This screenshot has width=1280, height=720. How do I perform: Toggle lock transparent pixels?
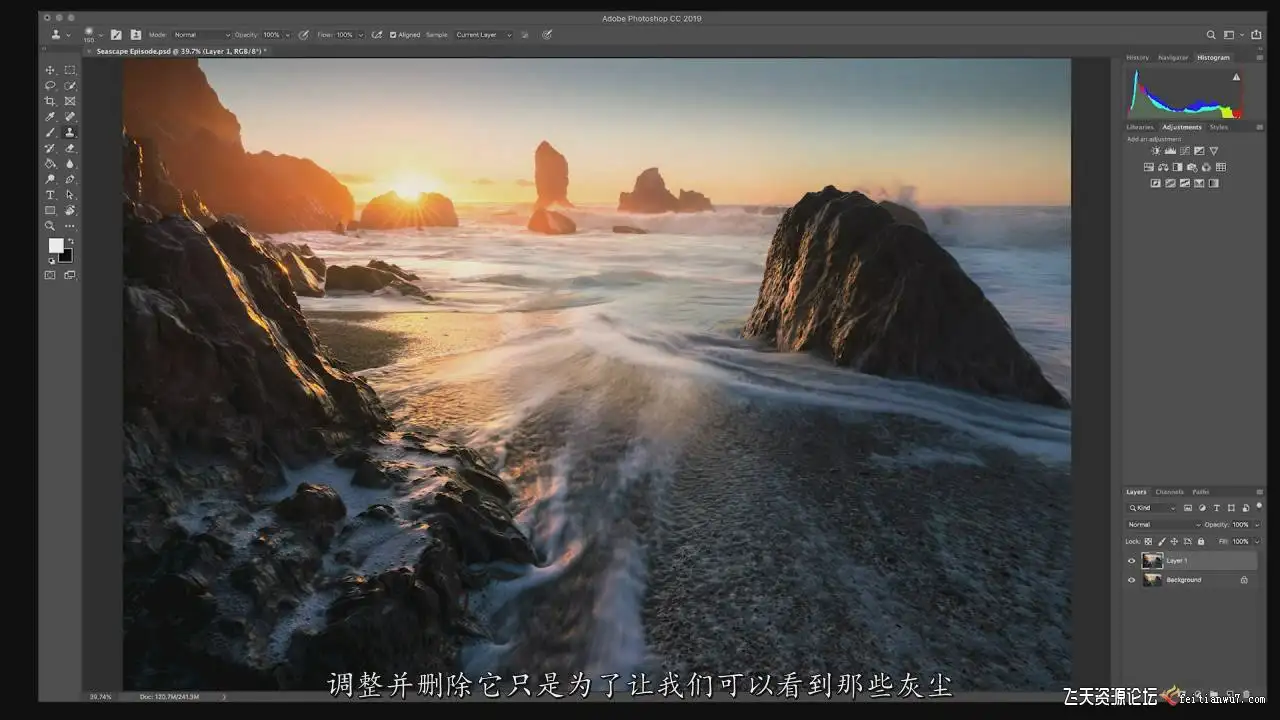point(1148,541)
